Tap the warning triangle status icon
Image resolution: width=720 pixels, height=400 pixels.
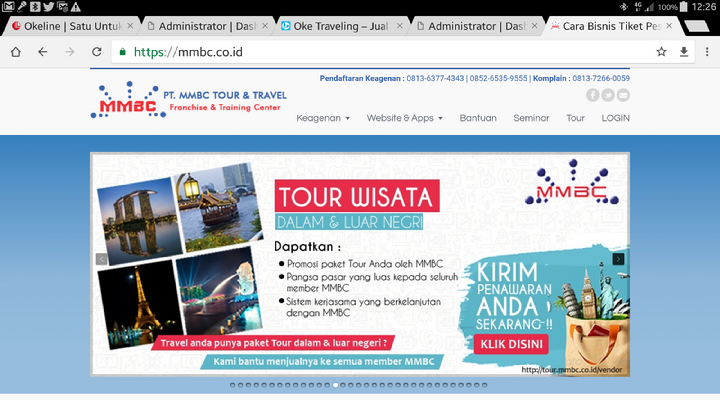click(76, 6)
